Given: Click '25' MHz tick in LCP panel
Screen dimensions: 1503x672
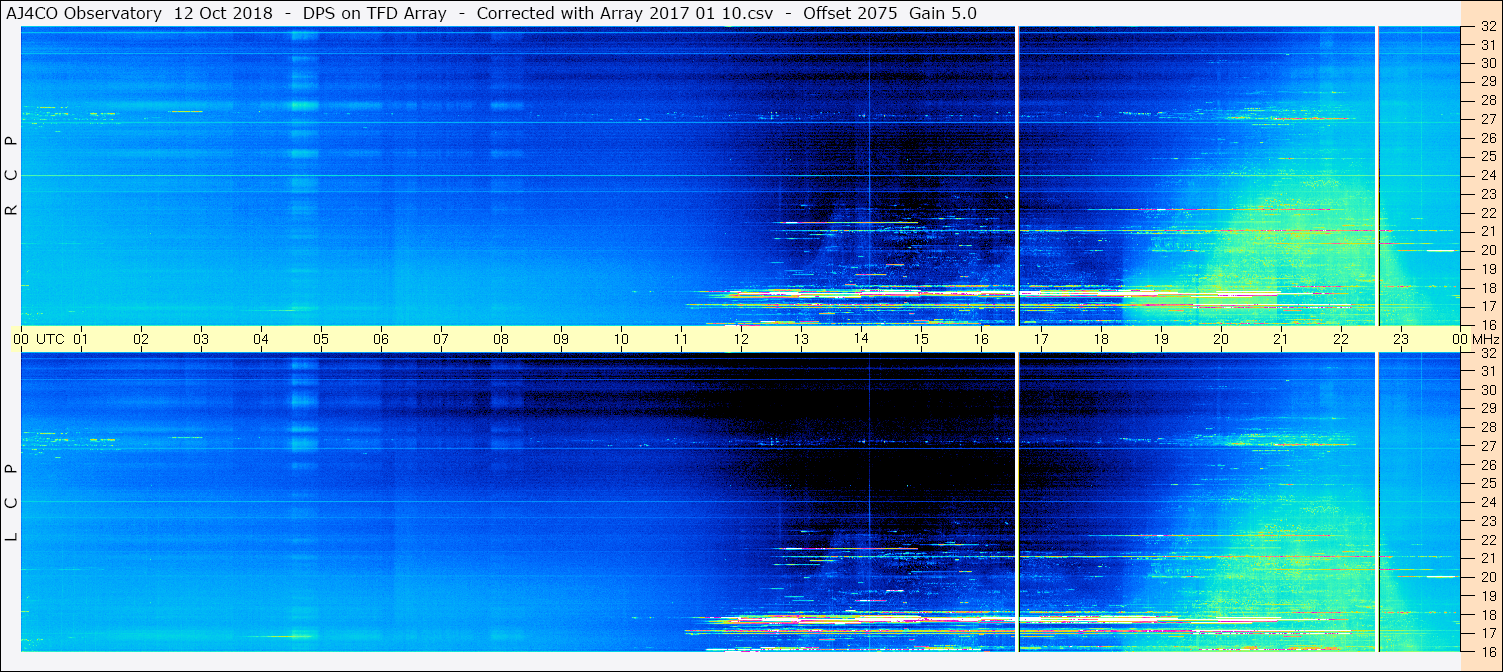Looking at the screenshot, I should [x=1488, y=484].
